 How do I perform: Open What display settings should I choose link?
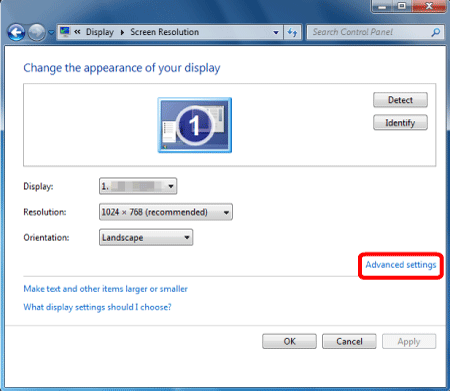[97, 307]
